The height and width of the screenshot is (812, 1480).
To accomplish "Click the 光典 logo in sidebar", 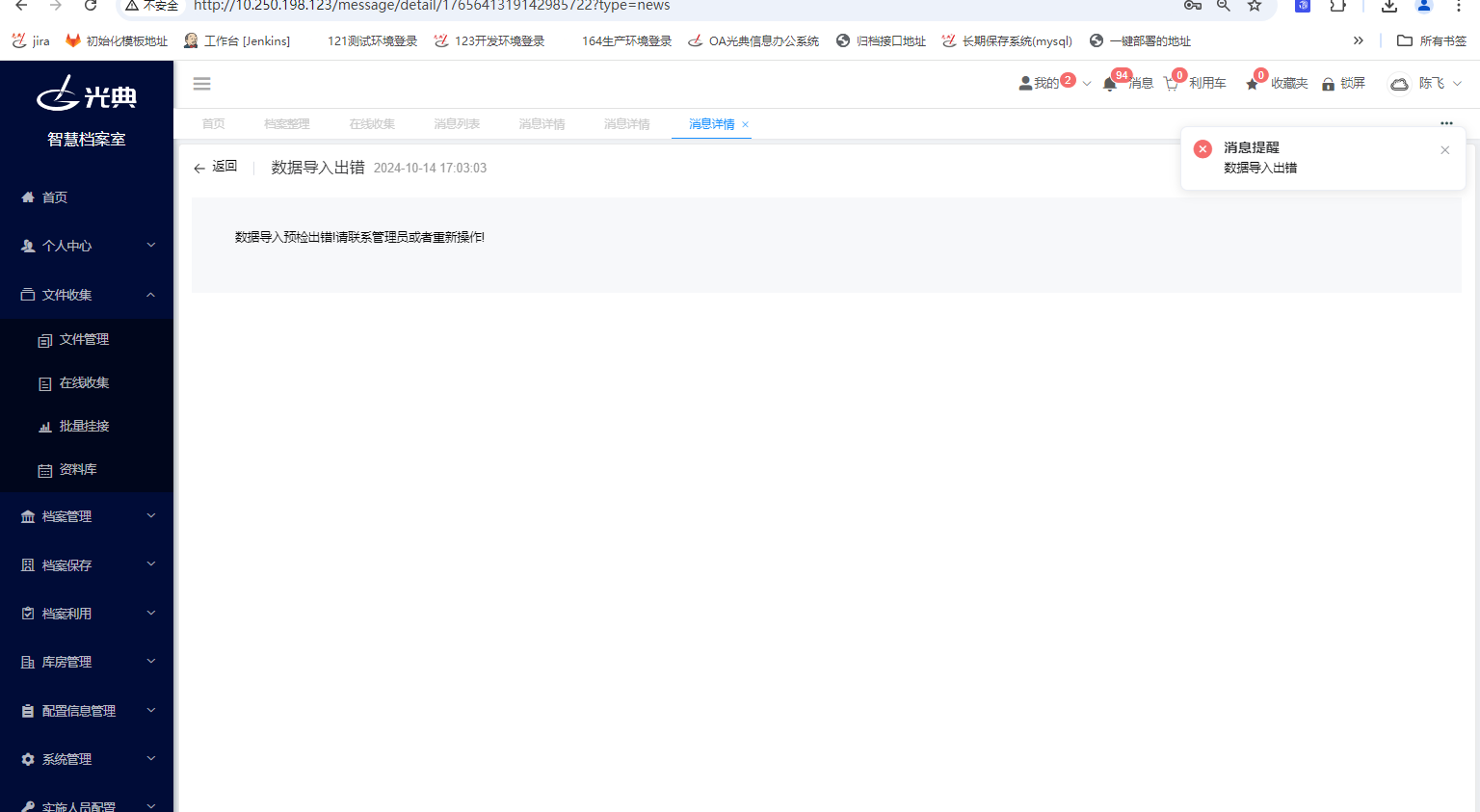I will click(87, 93).
